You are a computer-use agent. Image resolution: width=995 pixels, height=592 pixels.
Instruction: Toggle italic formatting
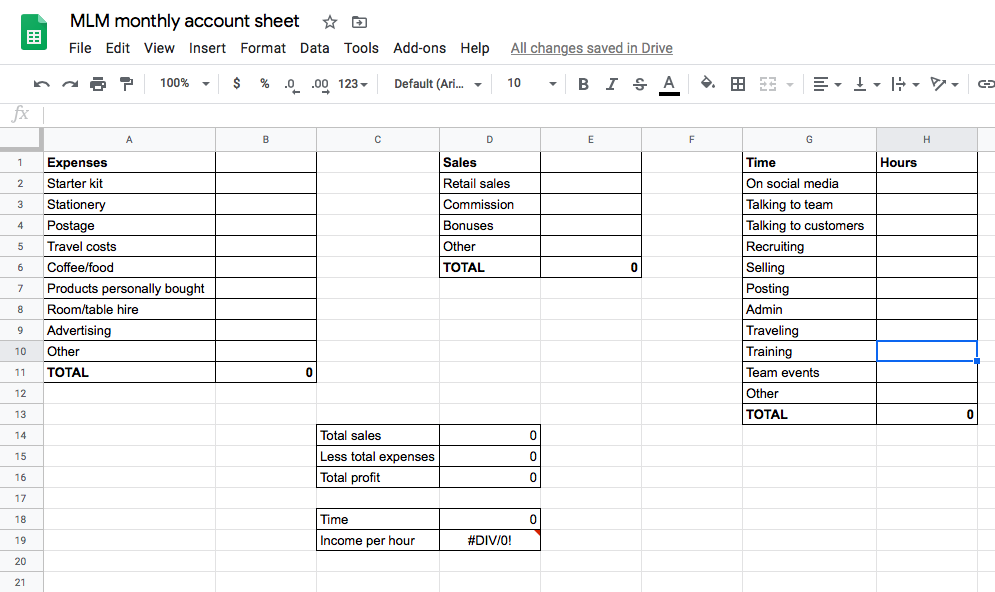[612, 84]
